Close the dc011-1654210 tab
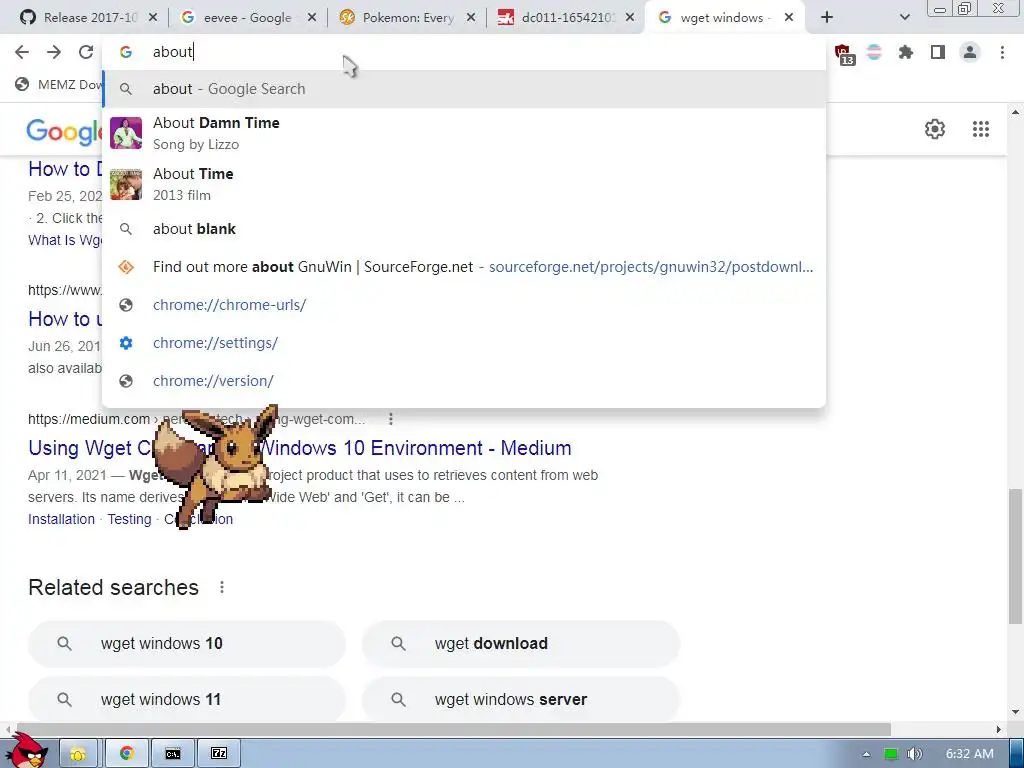 [630, 18]
